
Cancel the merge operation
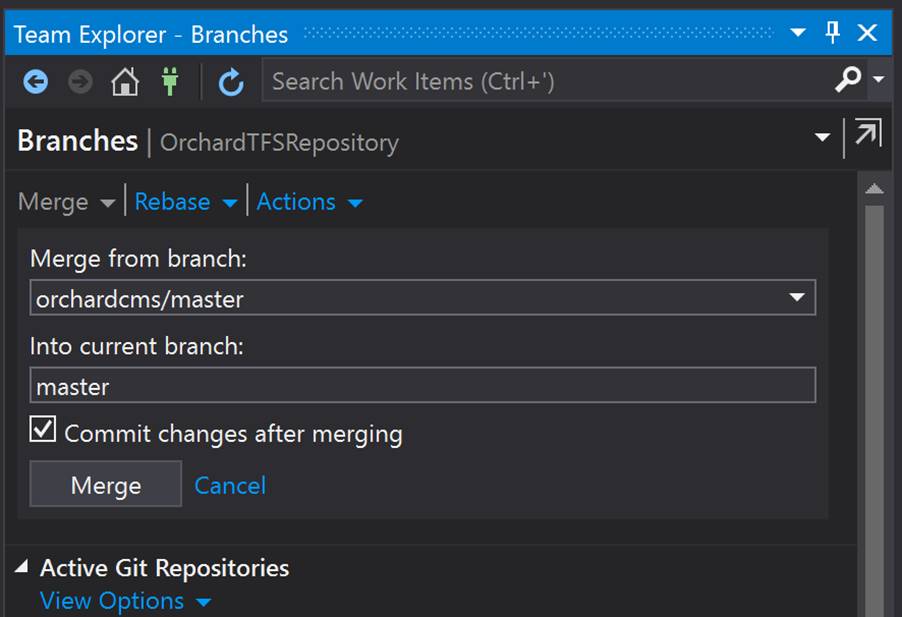tap(230, 486)
